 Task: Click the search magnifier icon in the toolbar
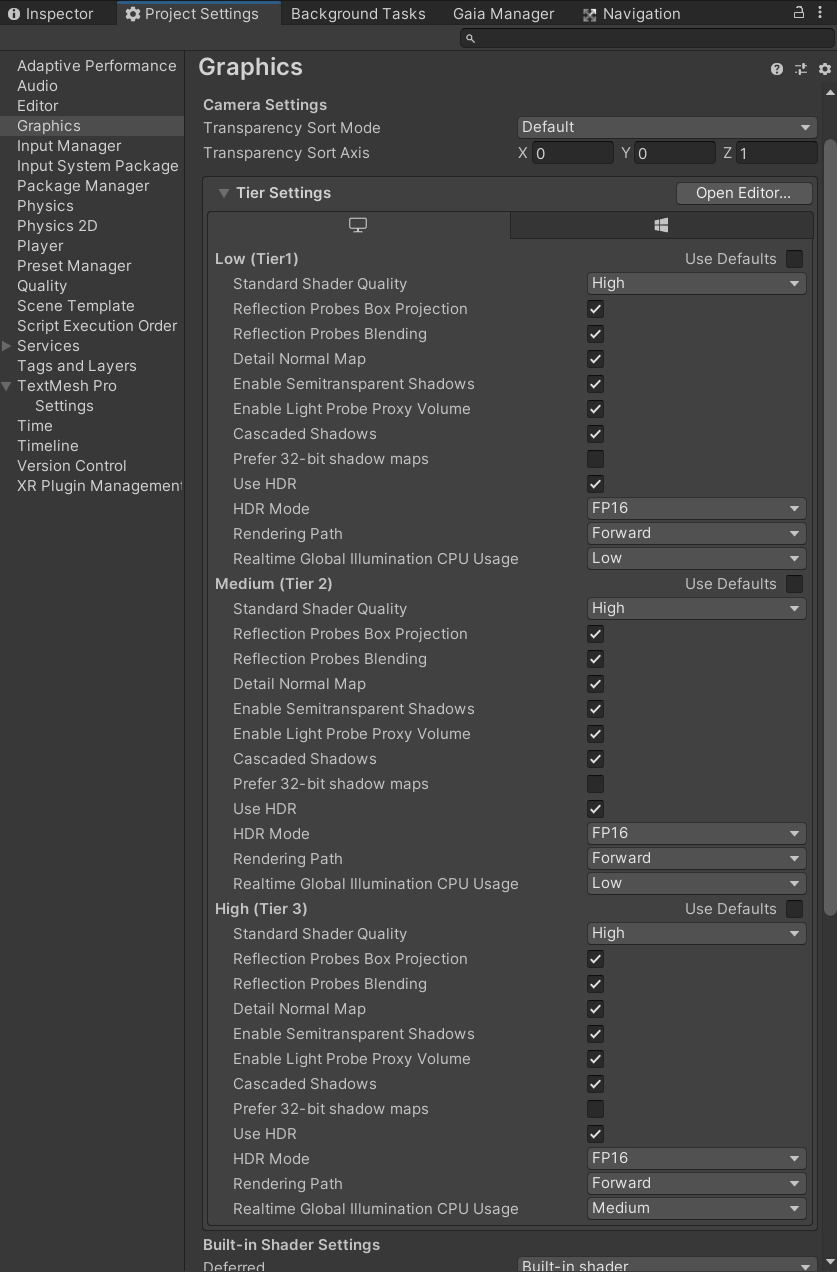tap(469, 37)
